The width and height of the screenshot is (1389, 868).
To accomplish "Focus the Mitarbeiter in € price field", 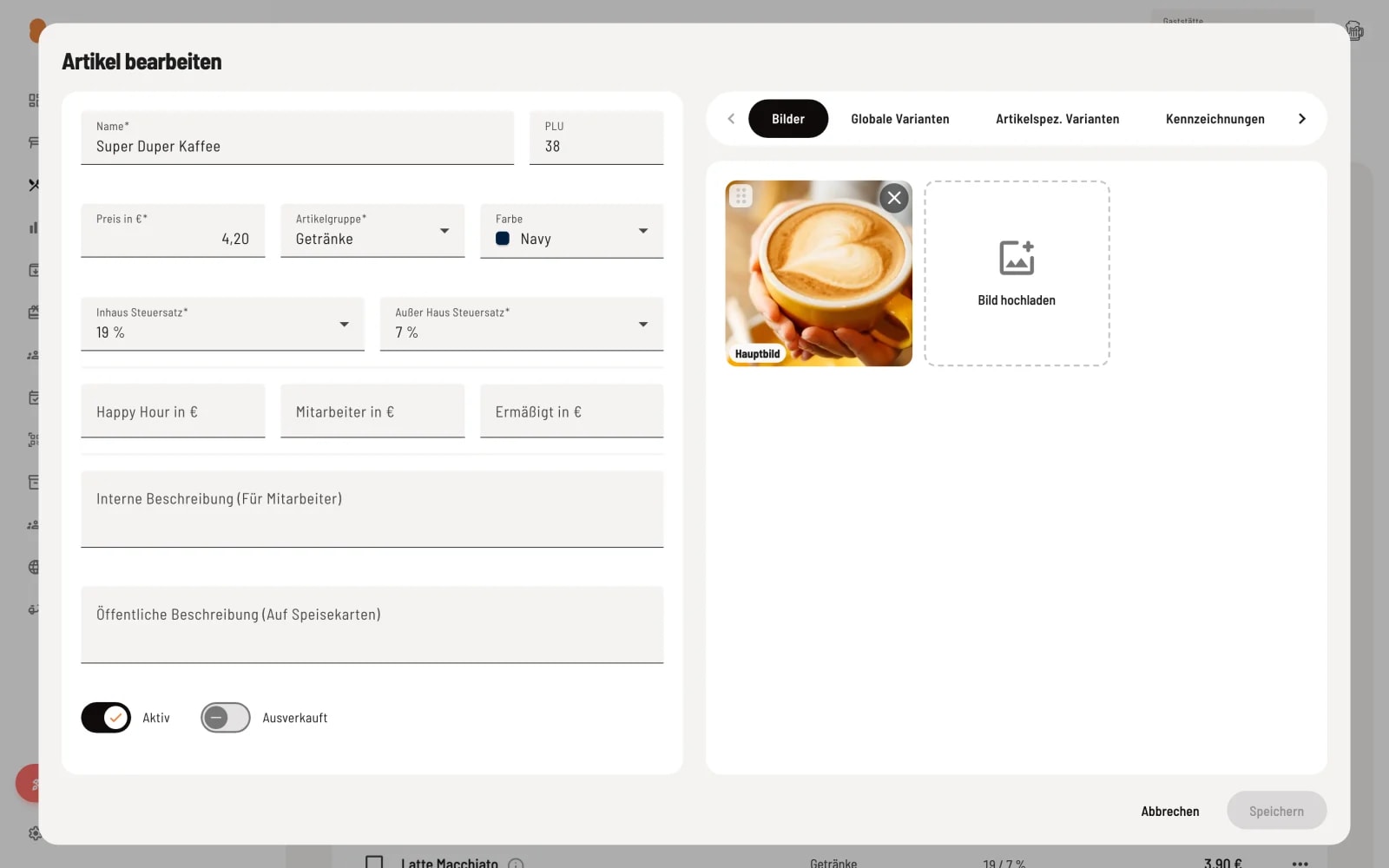I will pos(372,411).
